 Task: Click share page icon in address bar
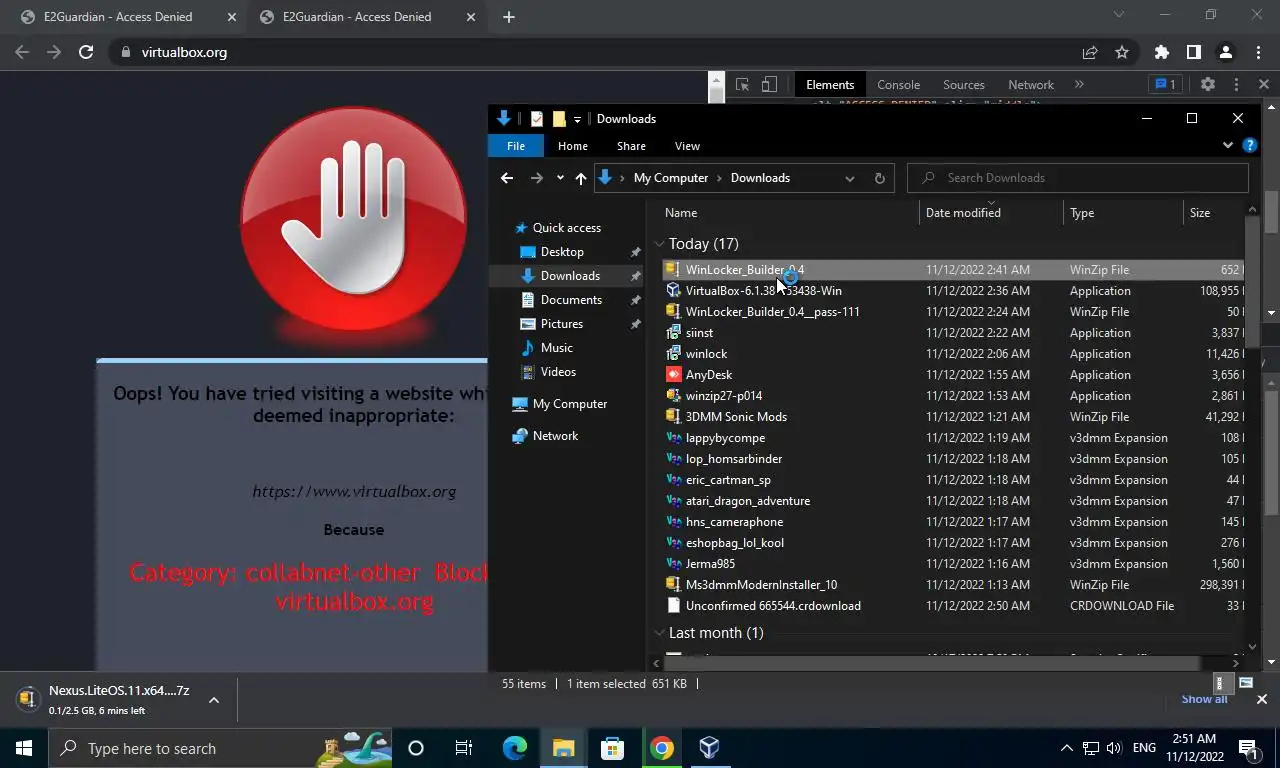(1090, 52)
